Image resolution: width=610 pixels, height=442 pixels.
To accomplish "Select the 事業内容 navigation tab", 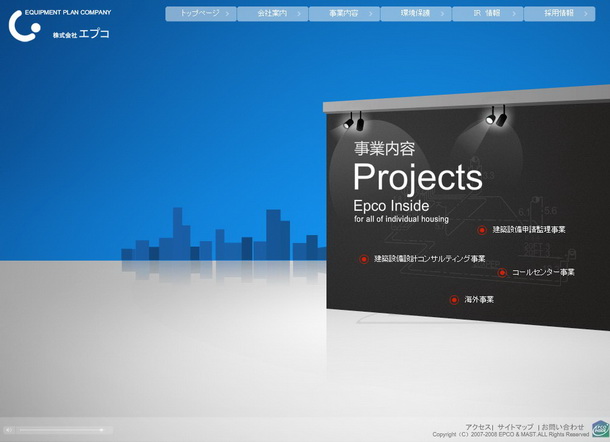I will 344,14.
